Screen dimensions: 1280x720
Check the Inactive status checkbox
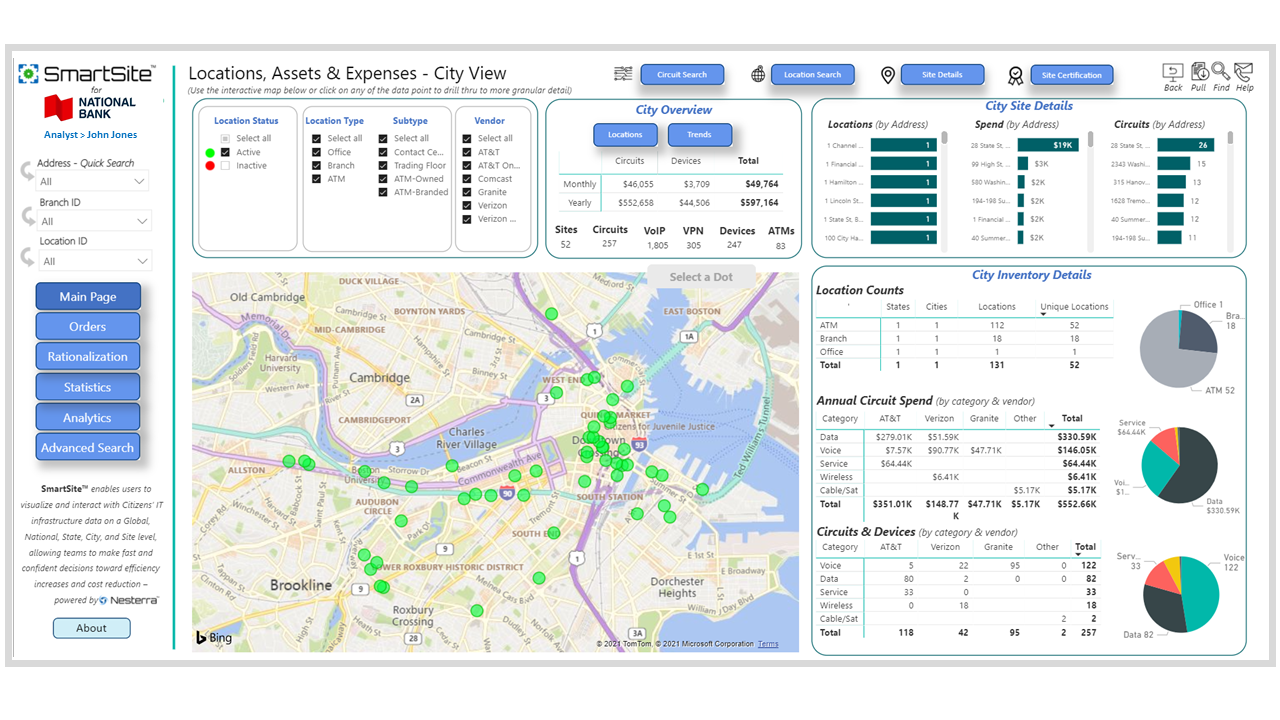coord(225,166)
